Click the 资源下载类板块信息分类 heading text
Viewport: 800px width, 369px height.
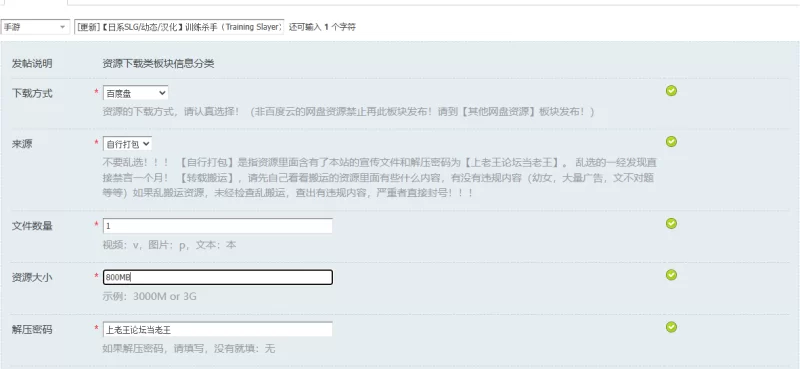(x=158, y=64)
